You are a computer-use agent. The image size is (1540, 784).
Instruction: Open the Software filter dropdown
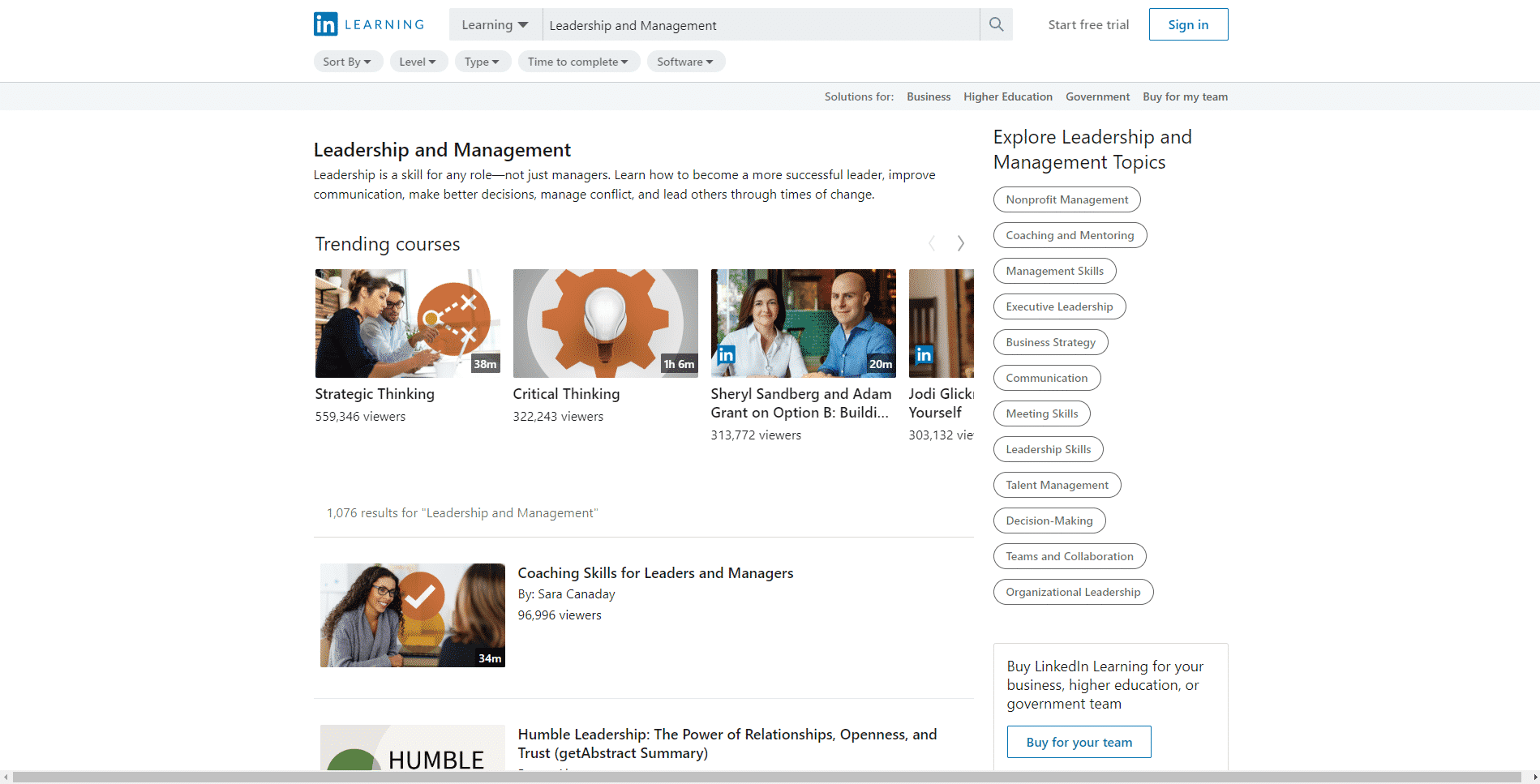point(686,62)
